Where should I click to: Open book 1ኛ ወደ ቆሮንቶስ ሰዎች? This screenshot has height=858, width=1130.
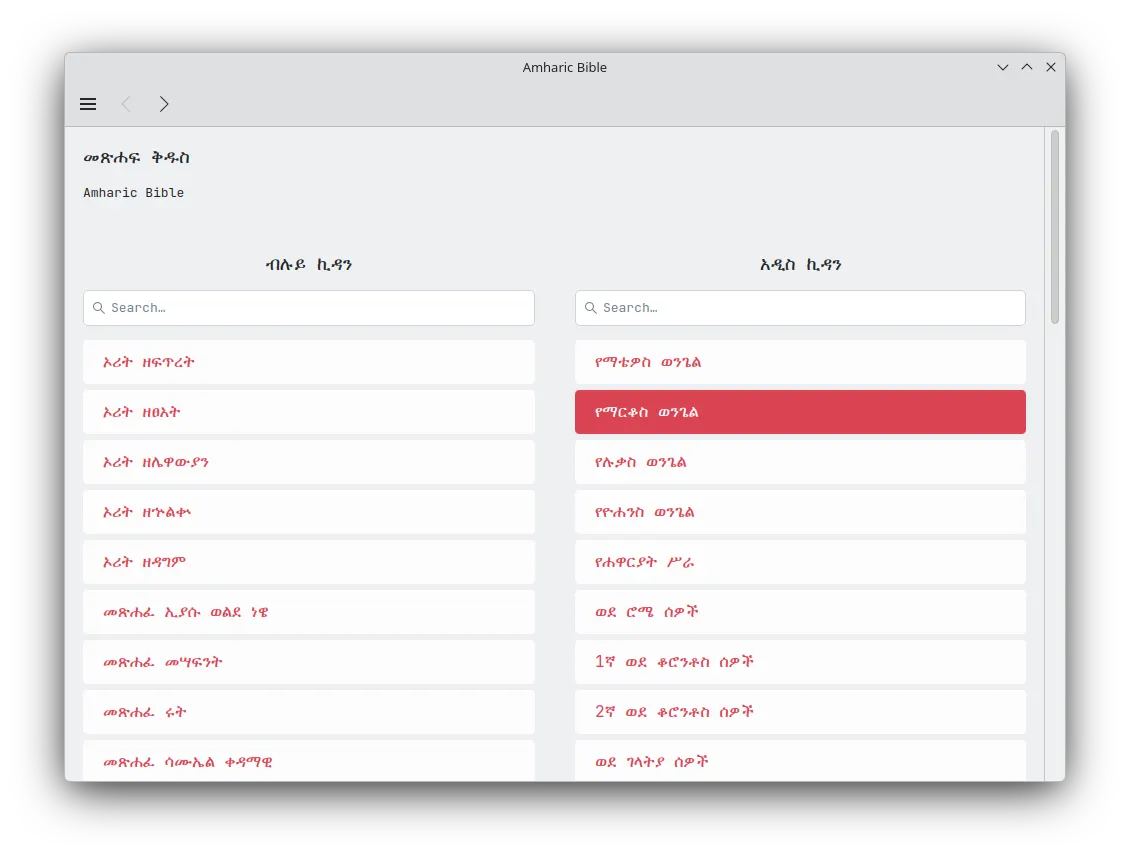coord(800,662)
